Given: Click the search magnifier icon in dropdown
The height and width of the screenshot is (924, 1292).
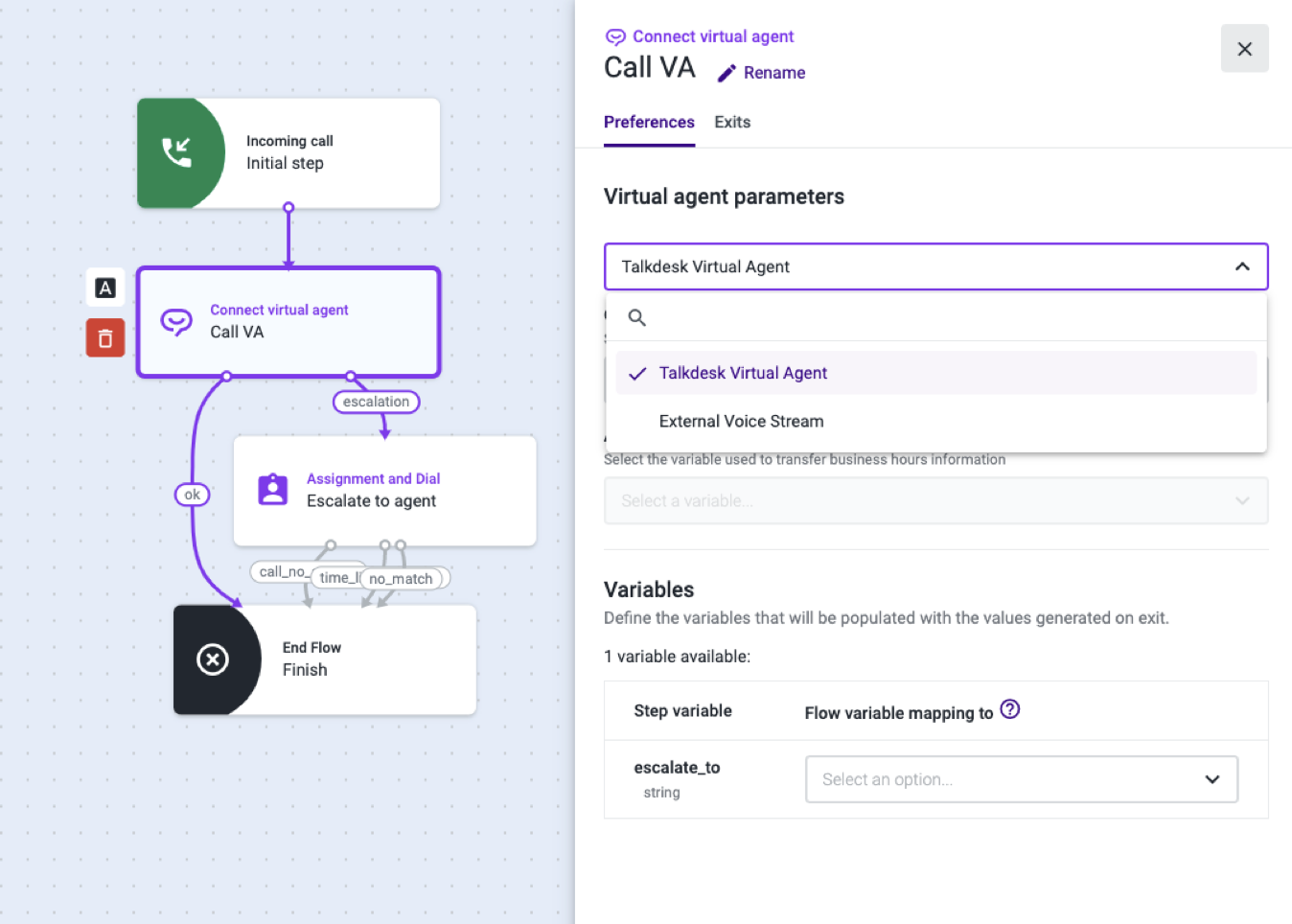Looking at the screenshot, I should click(636, 317).
